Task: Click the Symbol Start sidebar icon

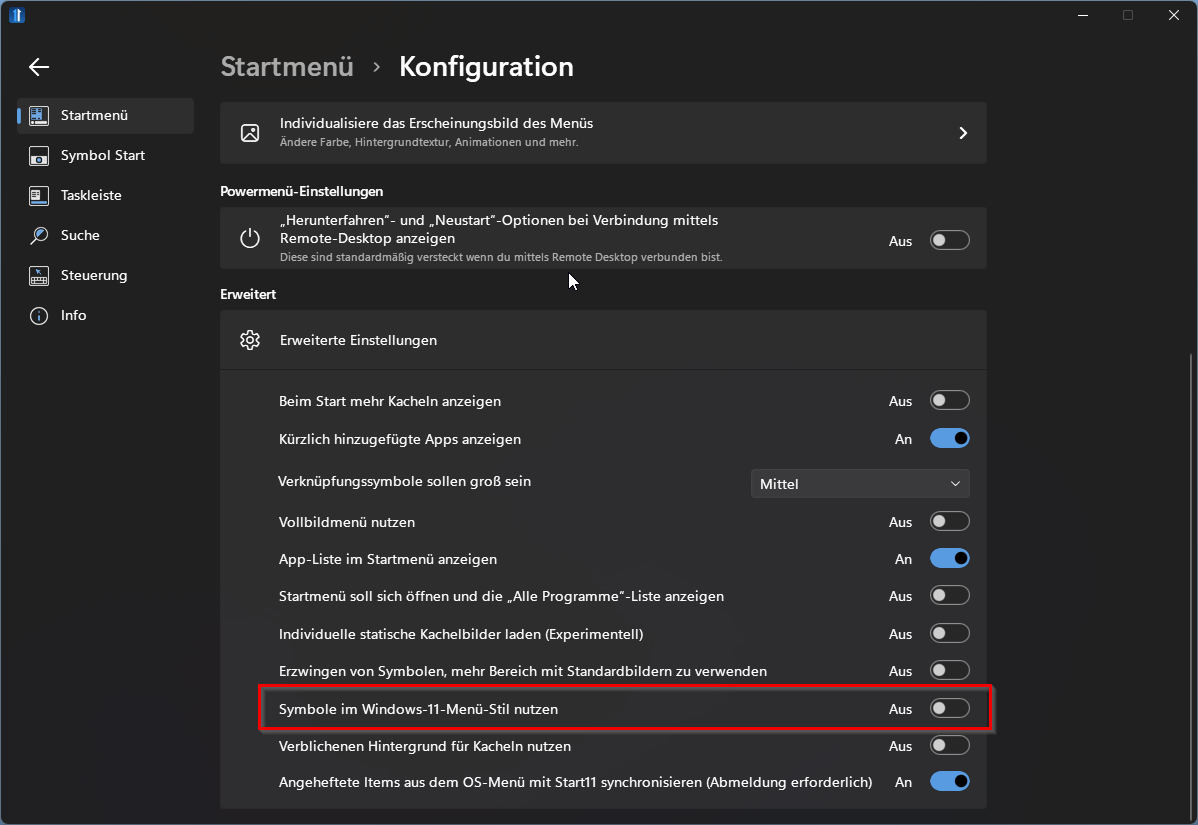Action: [39, 156]
